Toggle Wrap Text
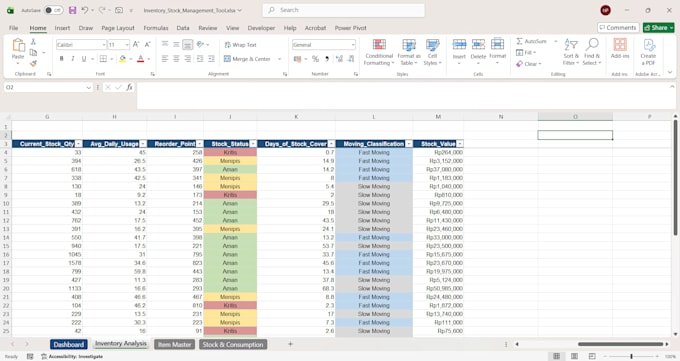 click(x=240, y=45)
